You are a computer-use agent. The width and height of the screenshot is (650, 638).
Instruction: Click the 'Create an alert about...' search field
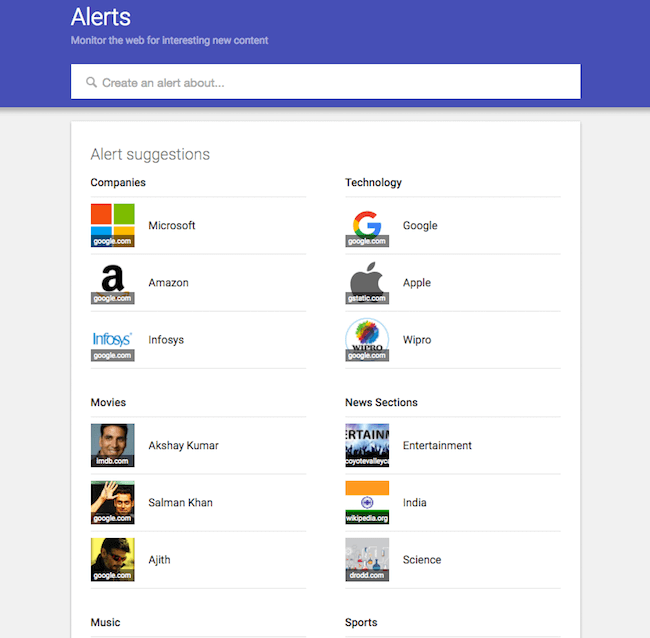click(x=325, y=82)
